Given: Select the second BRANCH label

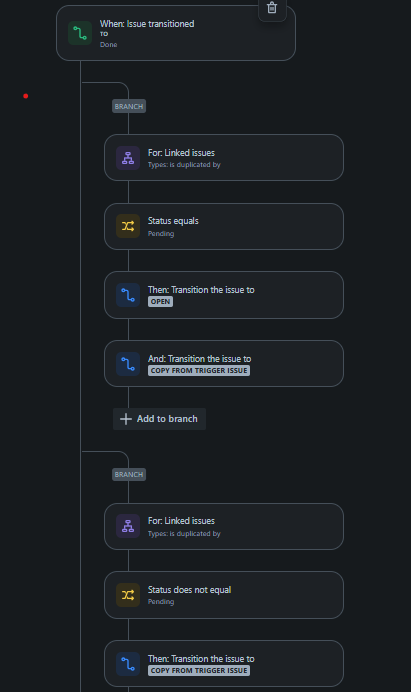Looking at the screenshot, I should 129,474.
